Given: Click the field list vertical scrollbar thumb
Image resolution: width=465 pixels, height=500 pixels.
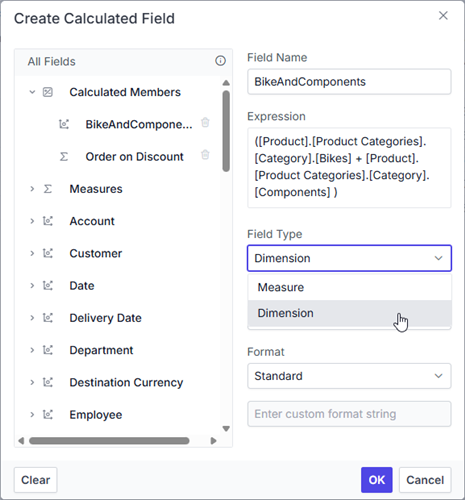Looking at the screenshot, I should 226,131.
